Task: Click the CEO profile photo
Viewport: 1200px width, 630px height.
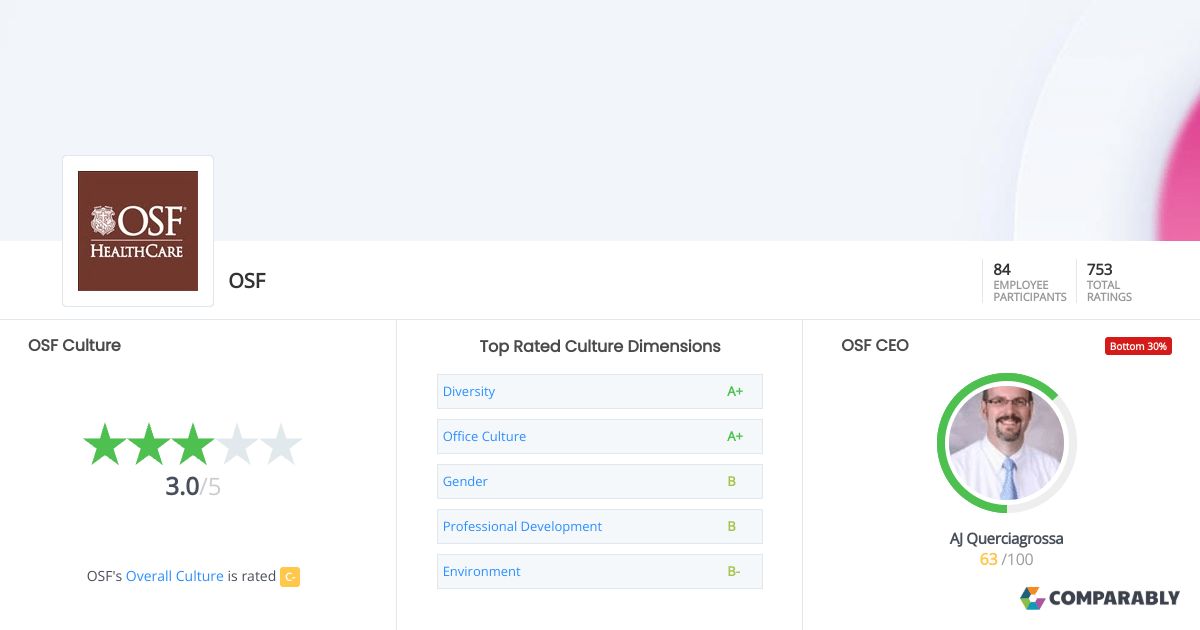Action: (1006, 443)
